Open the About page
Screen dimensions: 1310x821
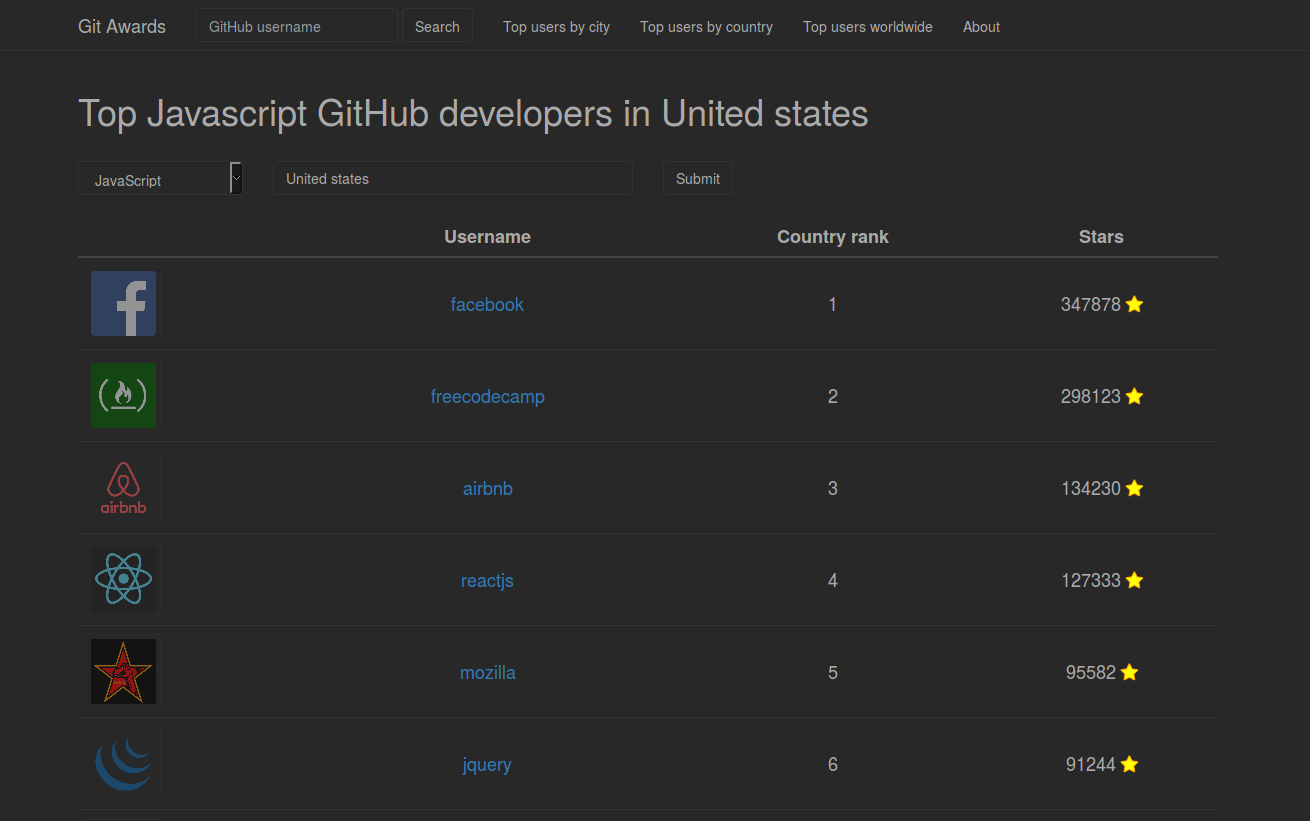tap(981, 27)
